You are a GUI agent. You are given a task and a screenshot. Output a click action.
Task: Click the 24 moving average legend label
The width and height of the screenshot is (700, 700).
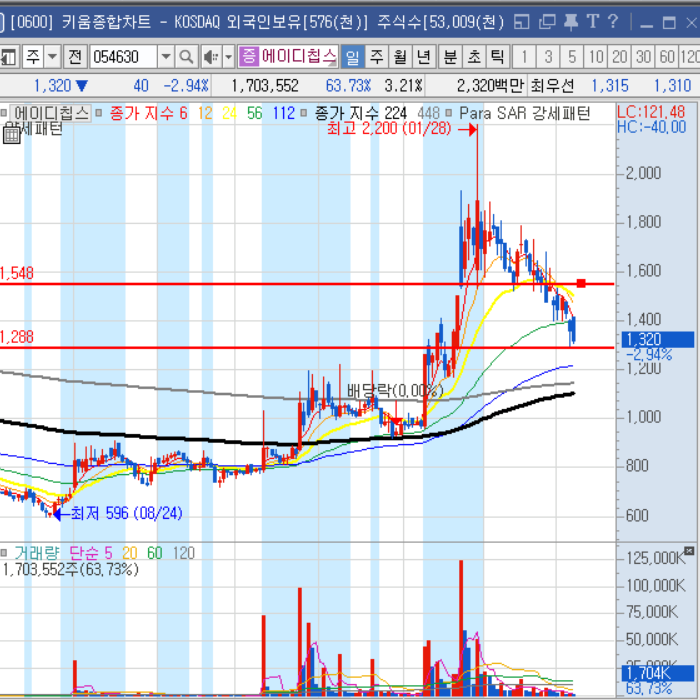click(x=229, y=113)
